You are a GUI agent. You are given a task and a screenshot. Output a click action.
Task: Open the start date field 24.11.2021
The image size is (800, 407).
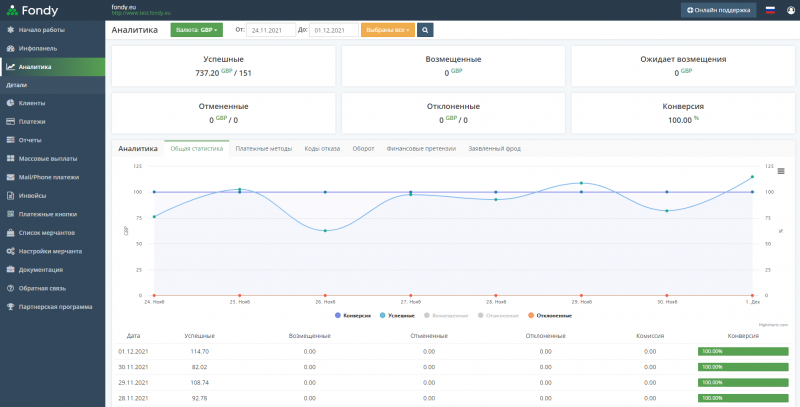[x=270, y=30]
